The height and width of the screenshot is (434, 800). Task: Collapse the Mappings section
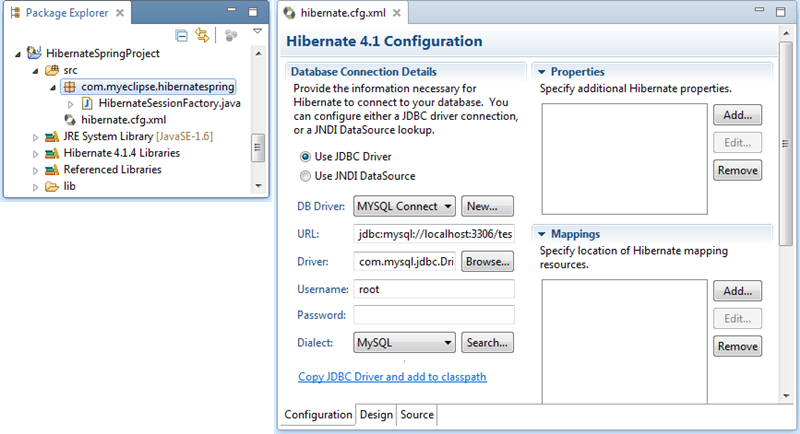click(540, 233)
